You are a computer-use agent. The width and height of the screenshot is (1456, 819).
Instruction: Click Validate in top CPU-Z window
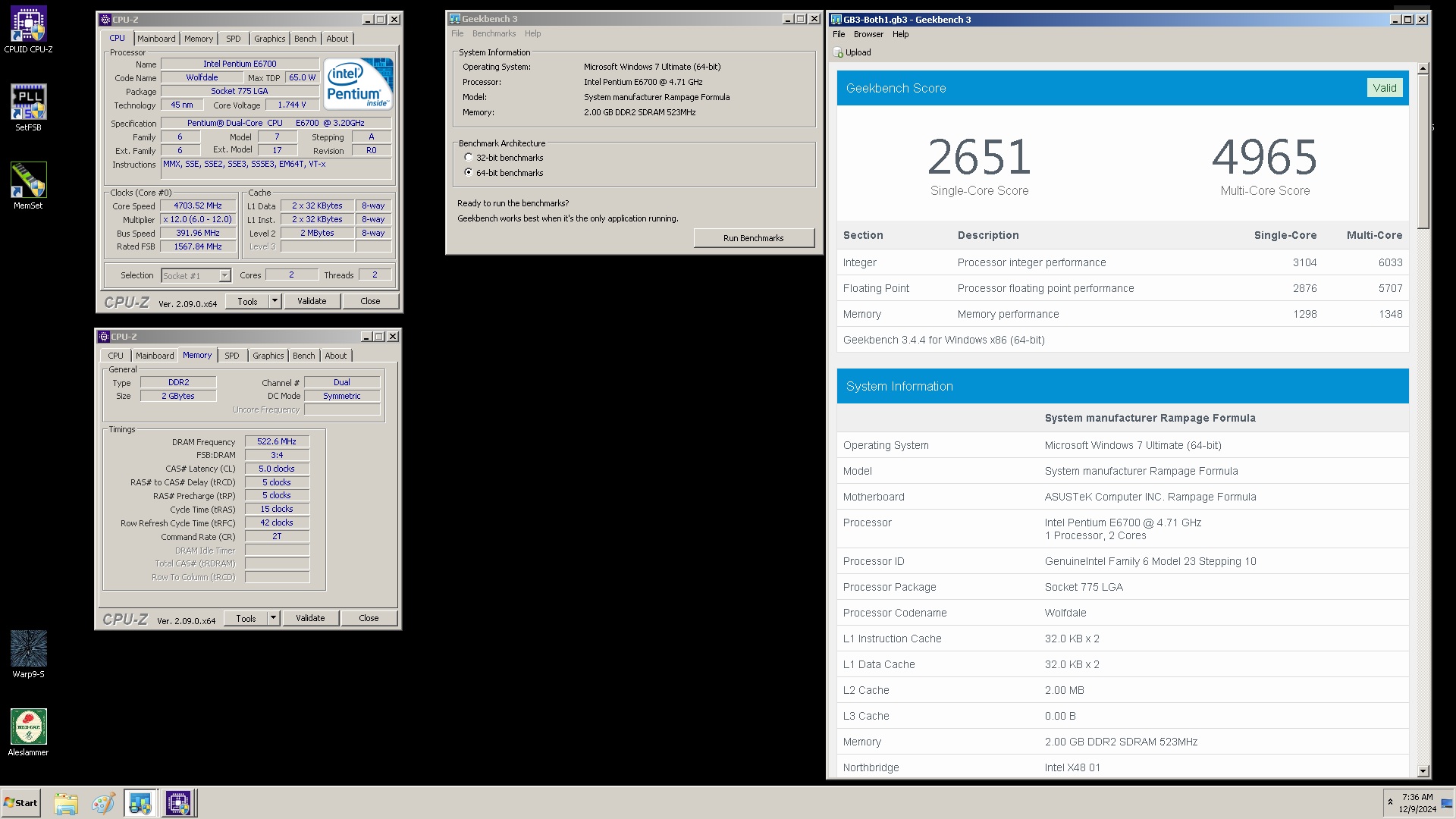coord(312,301)
